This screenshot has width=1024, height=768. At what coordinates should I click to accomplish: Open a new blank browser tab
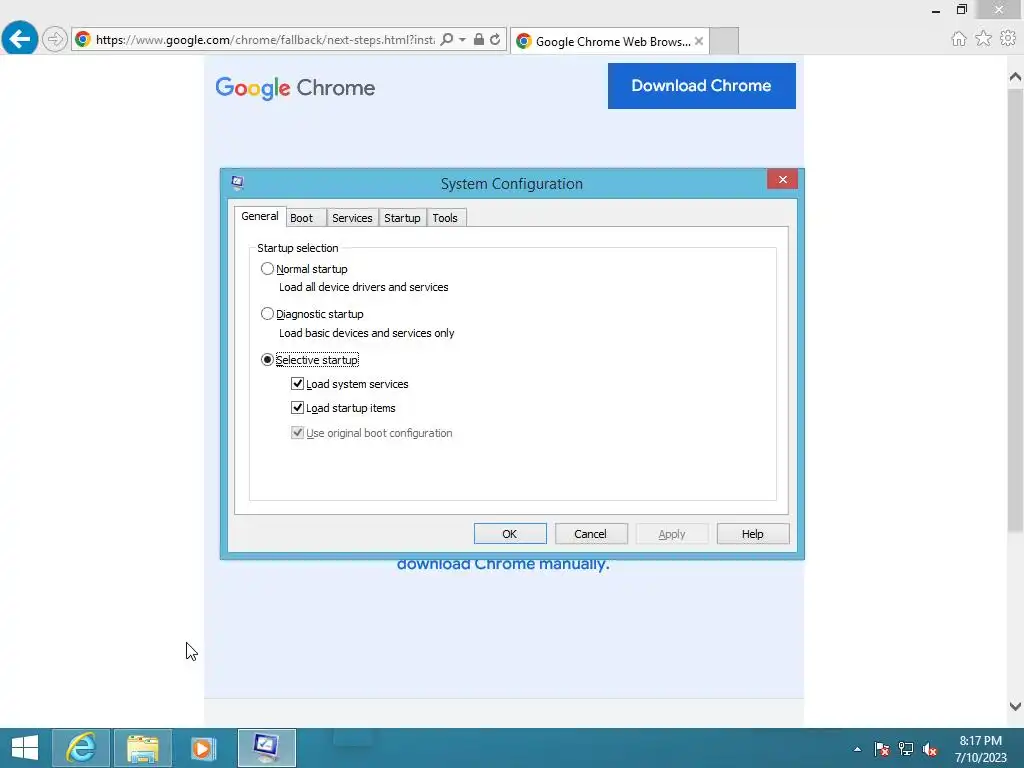[724, 40]
